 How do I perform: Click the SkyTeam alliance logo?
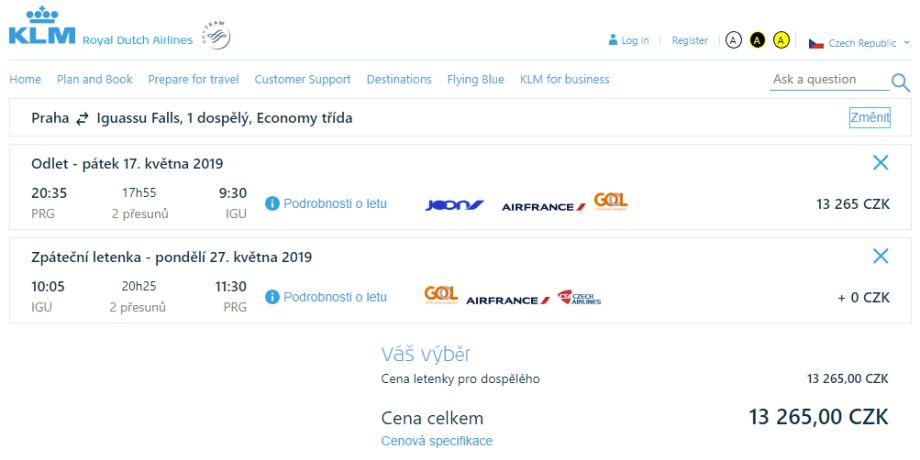tap(215, 34)
